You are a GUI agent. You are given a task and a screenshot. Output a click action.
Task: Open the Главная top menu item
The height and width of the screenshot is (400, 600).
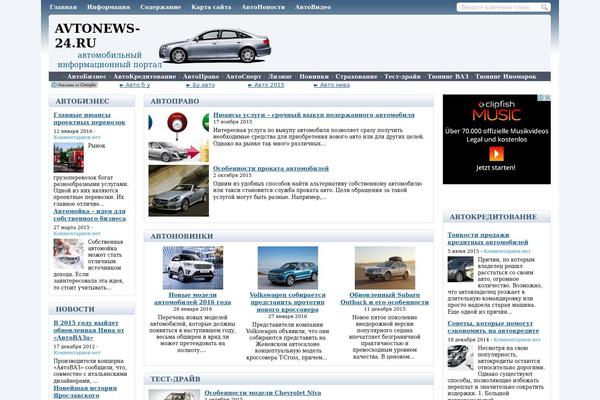[63, 7]
